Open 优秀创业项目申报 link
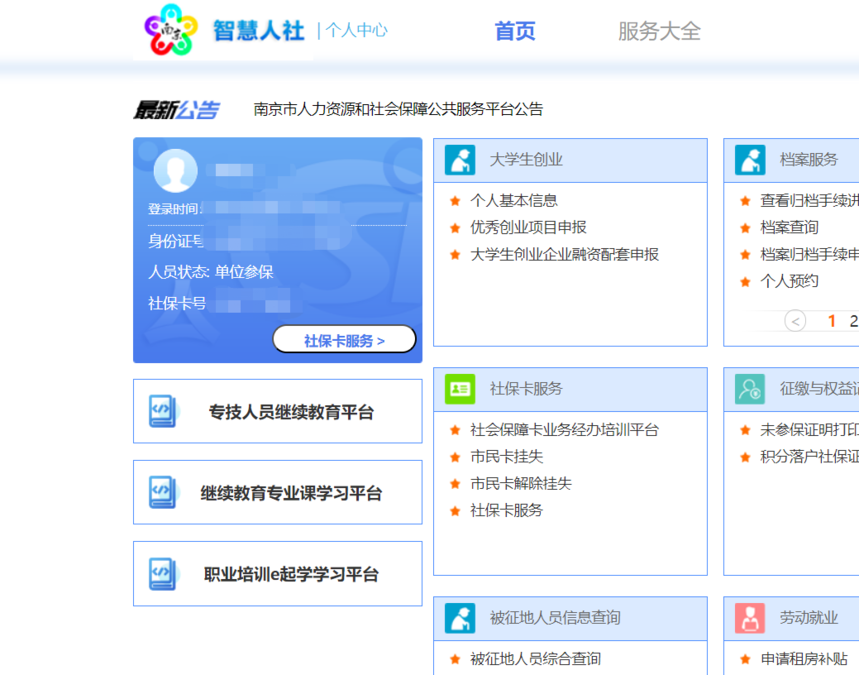 529,227
